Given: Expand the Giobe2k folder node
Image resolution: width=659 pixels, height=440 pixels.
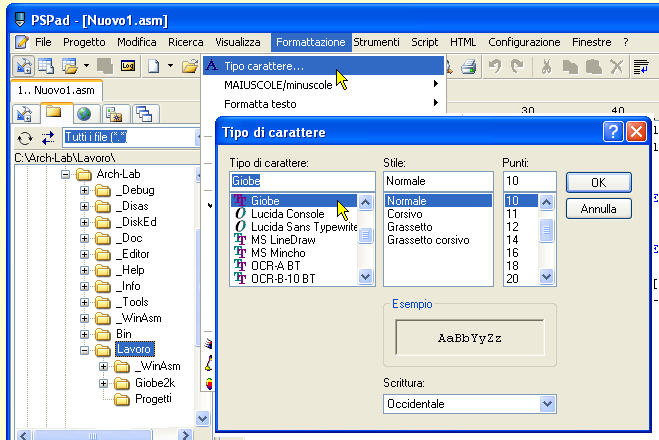Looking at the screenshot, I should pos(104,383).
